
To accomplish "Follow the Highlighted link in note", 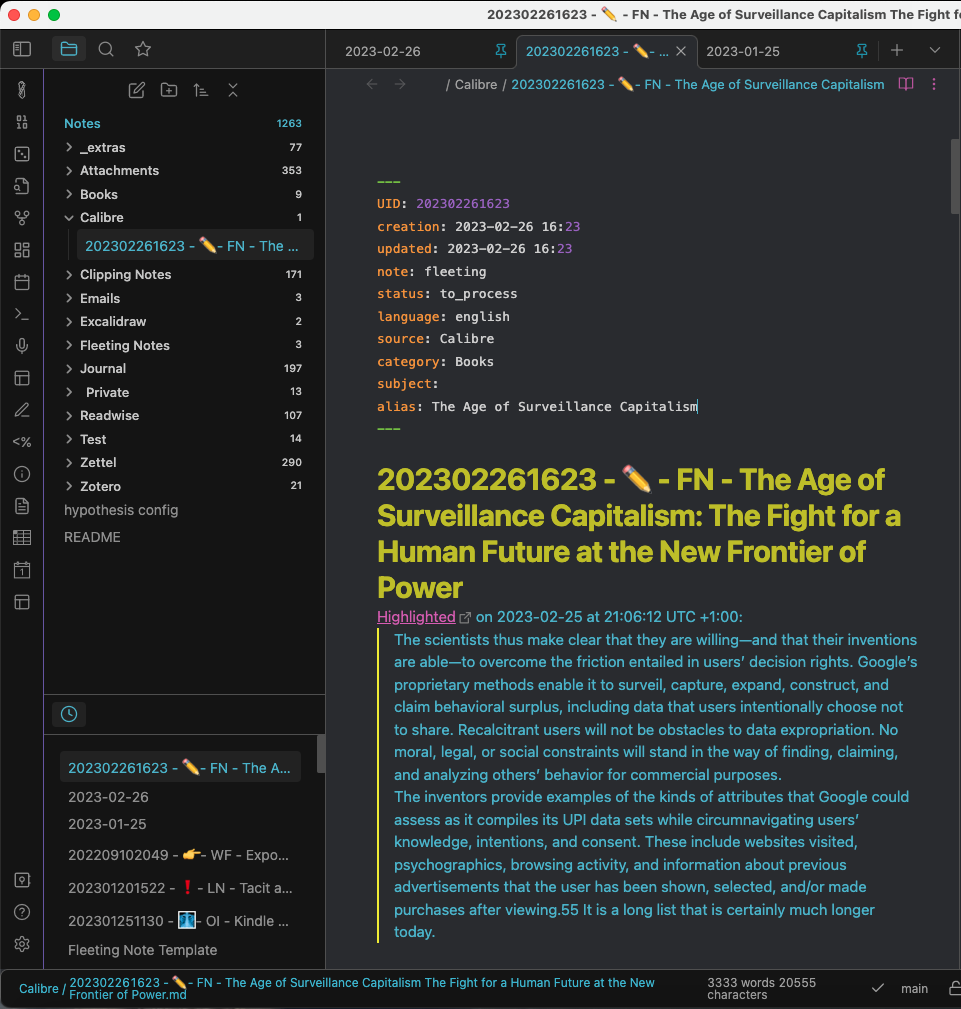I will click(x=416, y=617).
